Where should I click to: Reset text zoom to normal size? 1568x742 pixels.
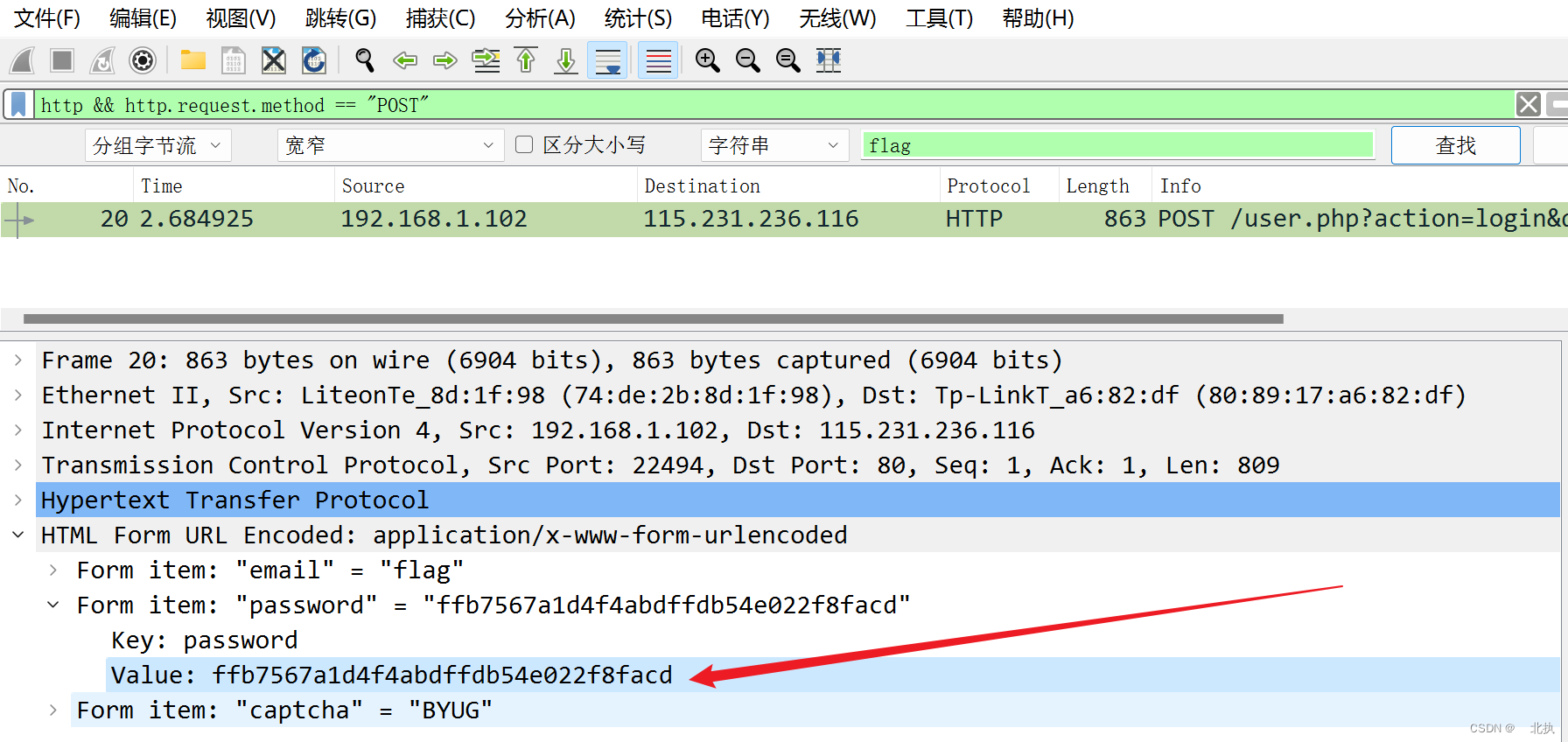tap(787, 60)
